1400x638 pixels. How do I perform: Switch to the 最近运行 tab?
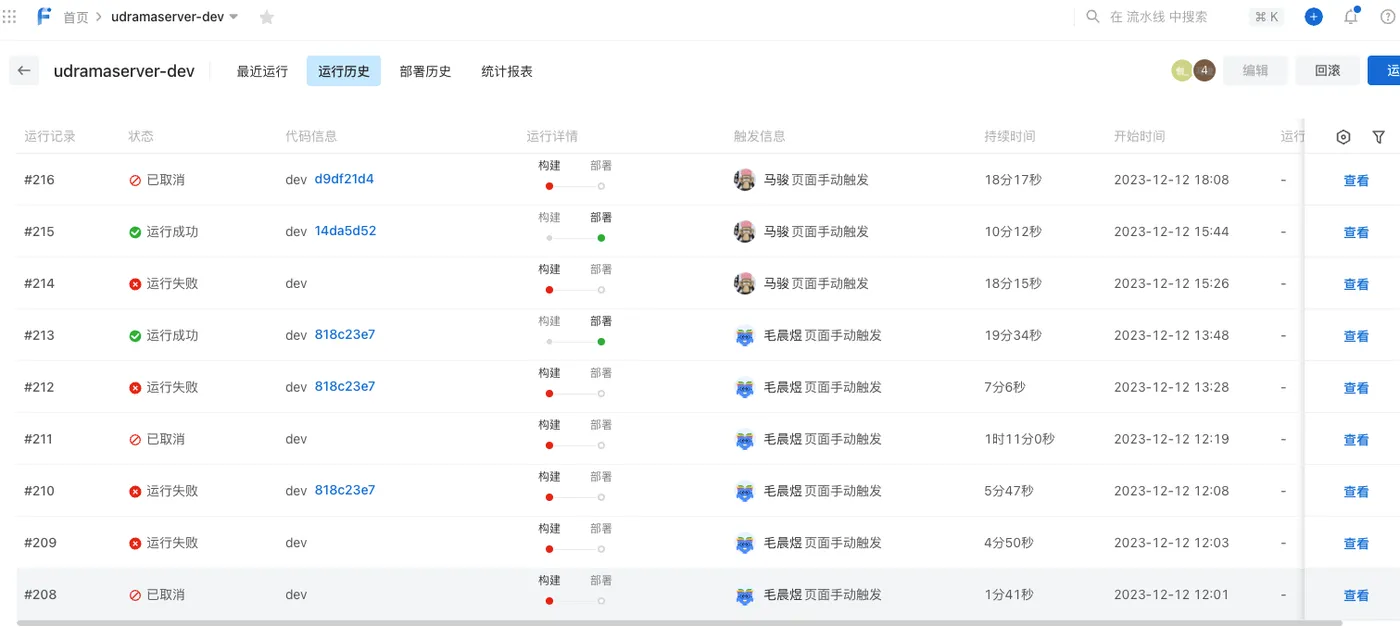pos(262,71)
